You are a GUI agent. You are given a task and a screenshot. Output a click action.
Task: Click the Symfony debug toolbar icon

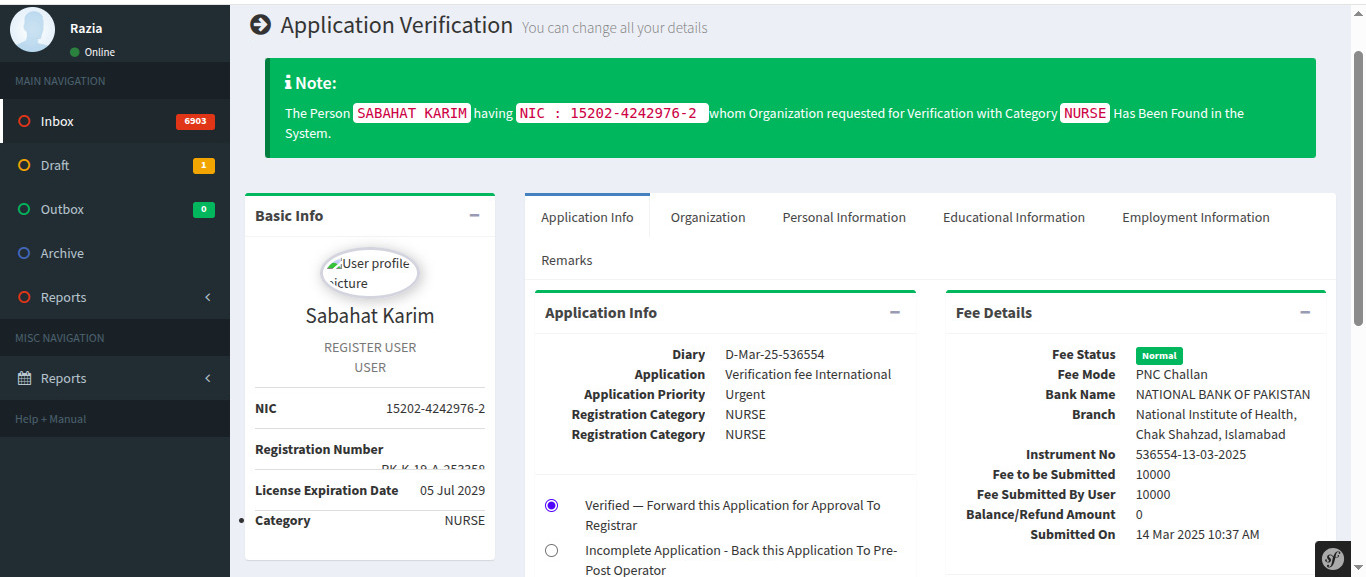pyautogui.click(x=1332, y=559)
